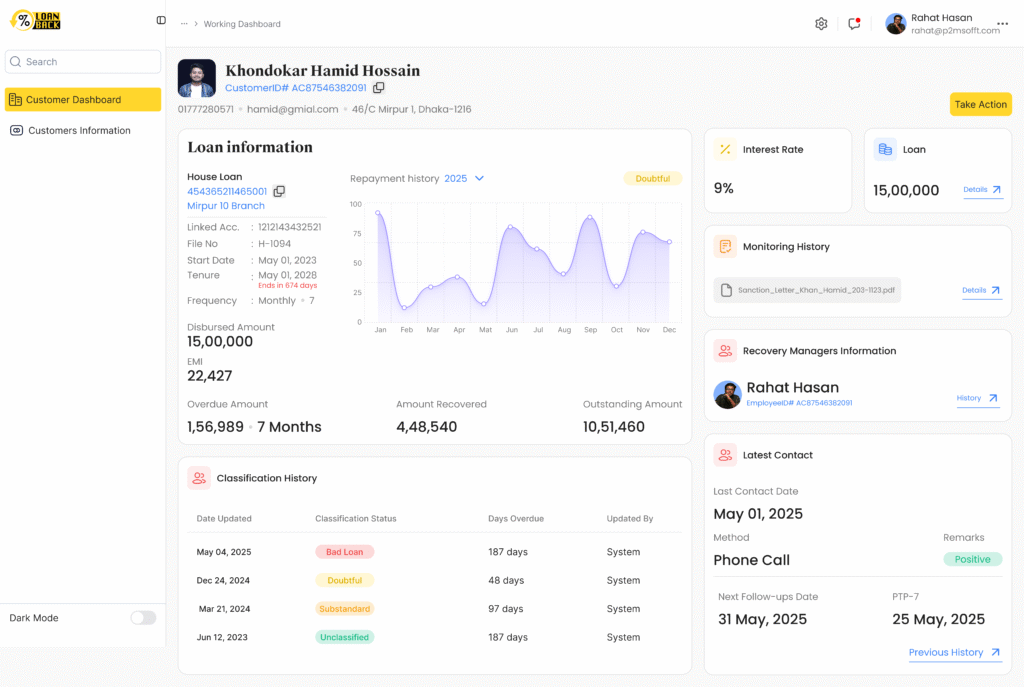1024x687 pixels.
Task: Expand the repayment history 2025 year dropdown
Action: point(479,178)
